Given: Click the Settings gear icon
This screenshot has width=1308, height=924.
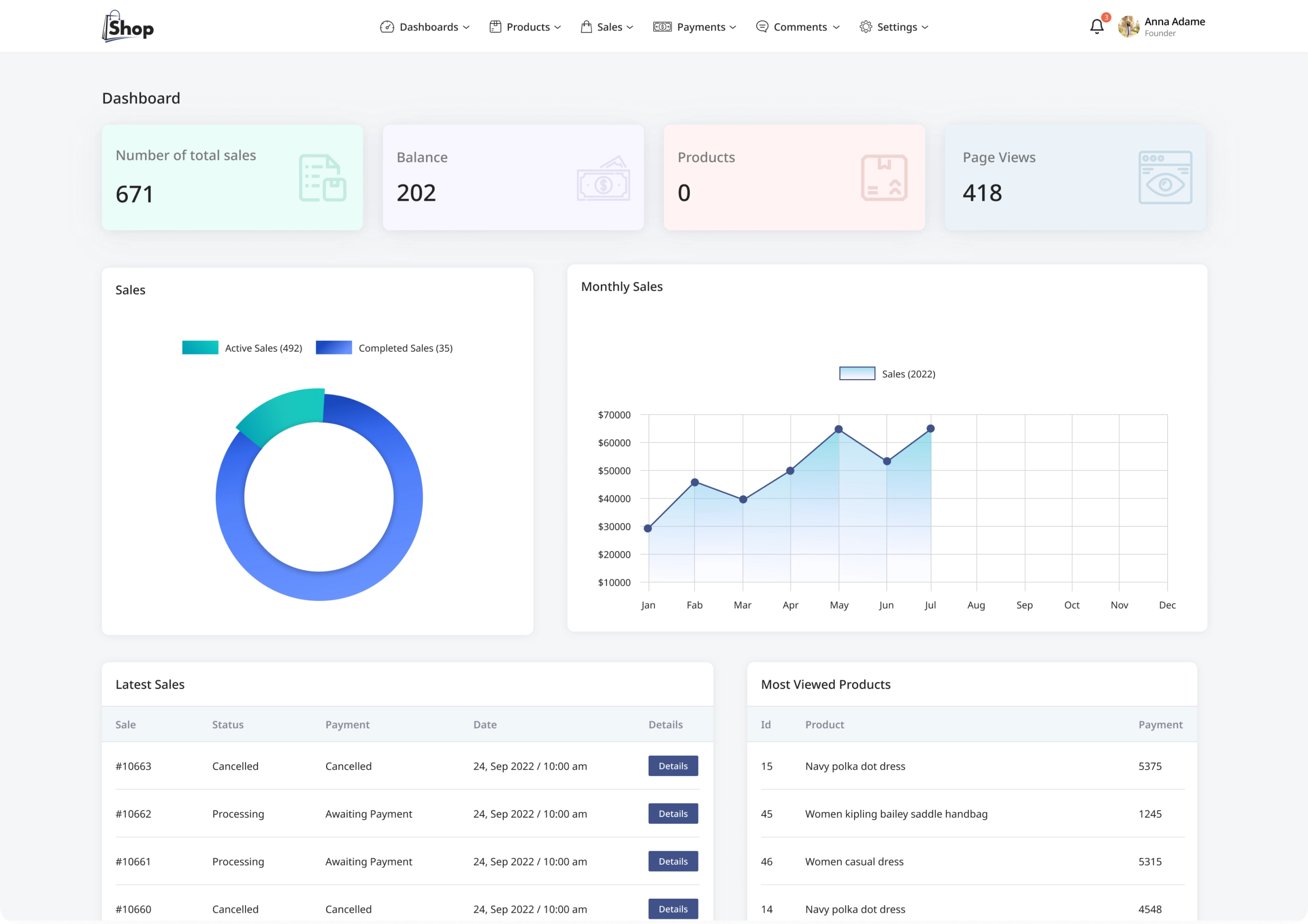Looking at the screenshot, I should tap(865, 26).
